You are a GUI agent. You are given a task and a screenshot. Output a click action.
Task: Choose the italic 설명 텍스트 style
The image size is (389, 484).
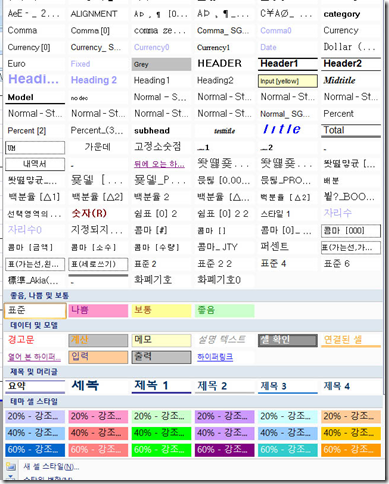click(224, 340)
